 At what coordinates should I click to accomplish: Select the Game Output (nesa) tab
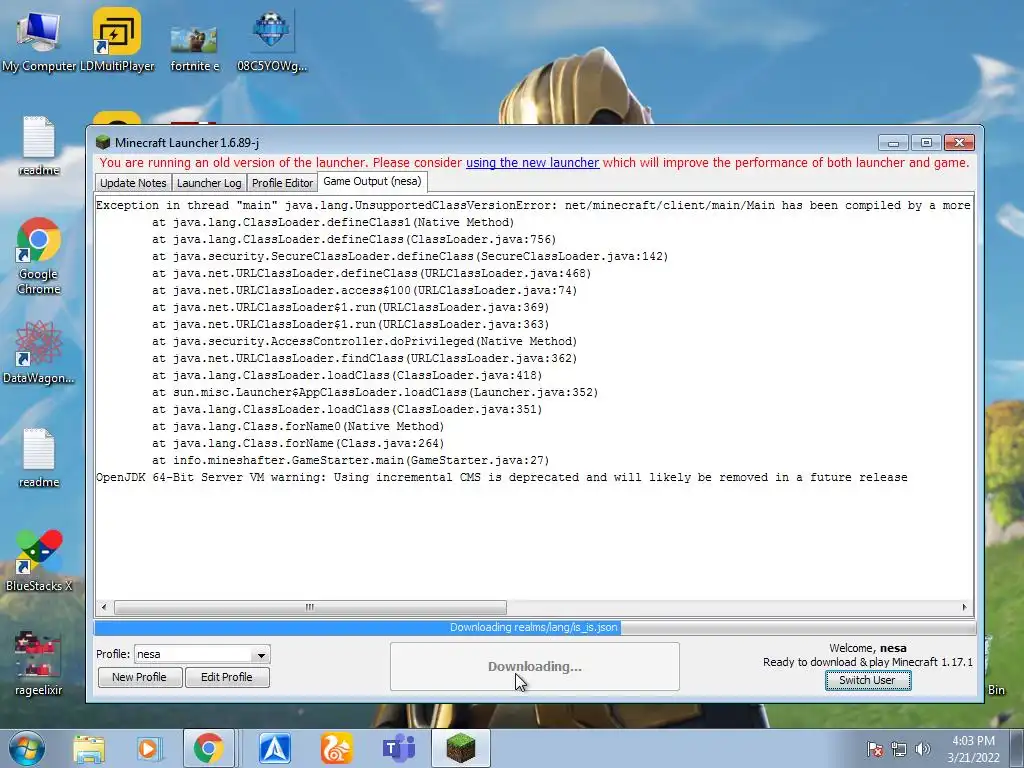pos(372,182)
